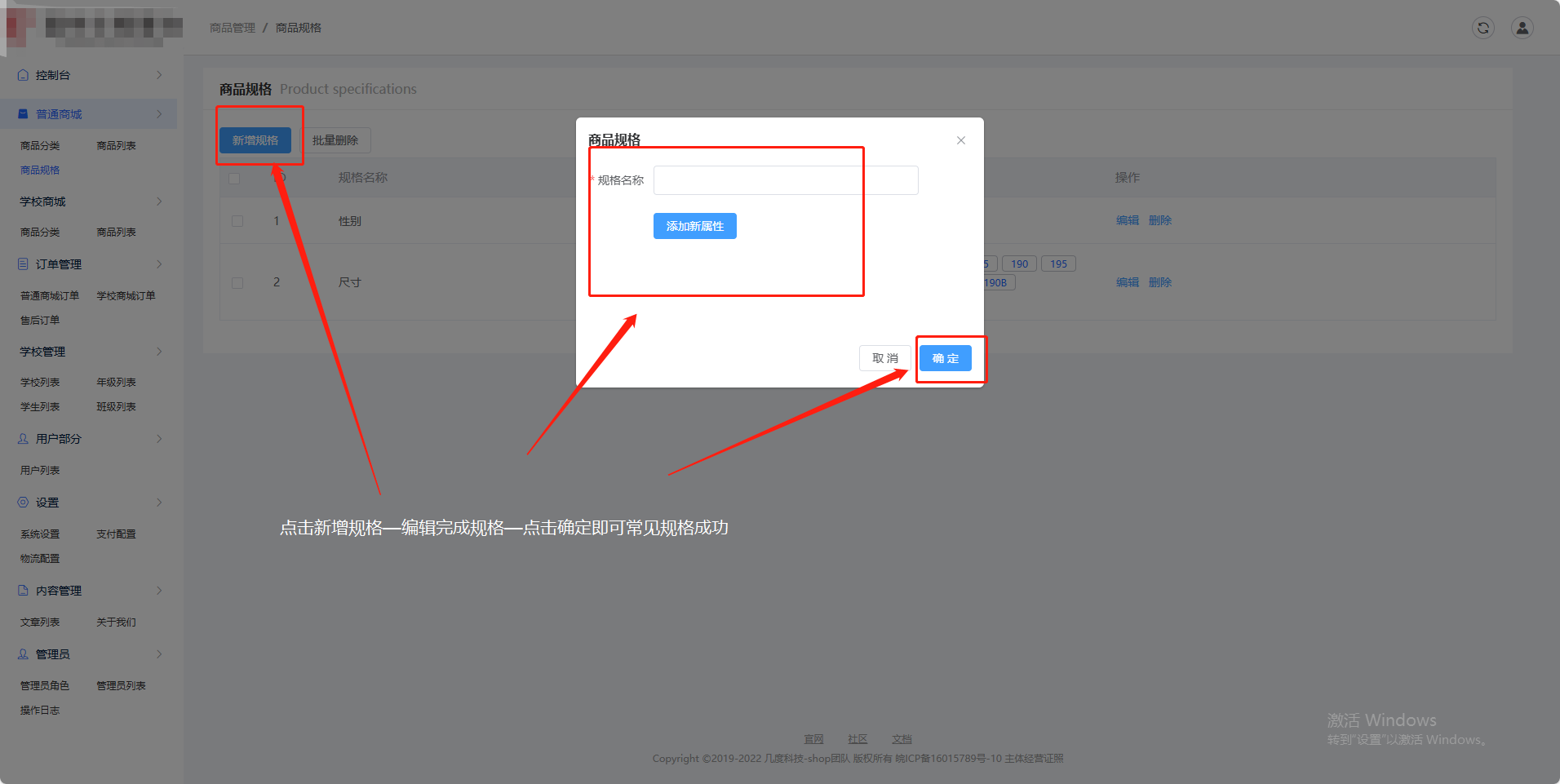Screen dimensions: 1560x784
Task: Click the 普通商城 shopping cart icon
Action: tap(22, 113)
